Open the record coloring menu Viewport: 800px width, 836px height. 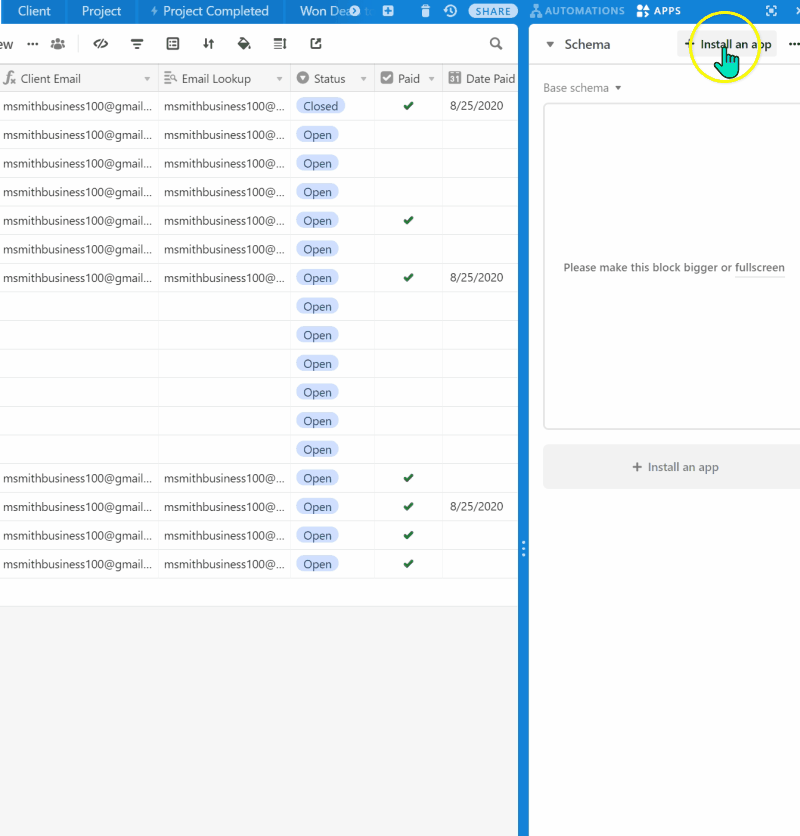click(x=243, y=44)
